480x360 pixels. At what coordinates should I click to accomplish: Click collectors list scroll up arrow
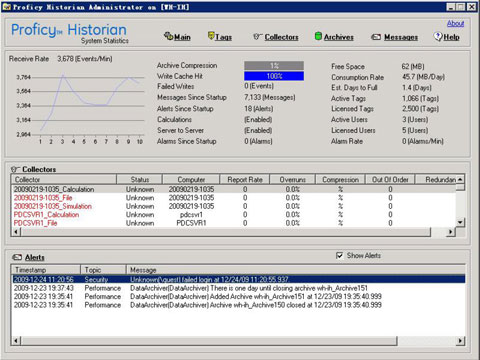460,179
